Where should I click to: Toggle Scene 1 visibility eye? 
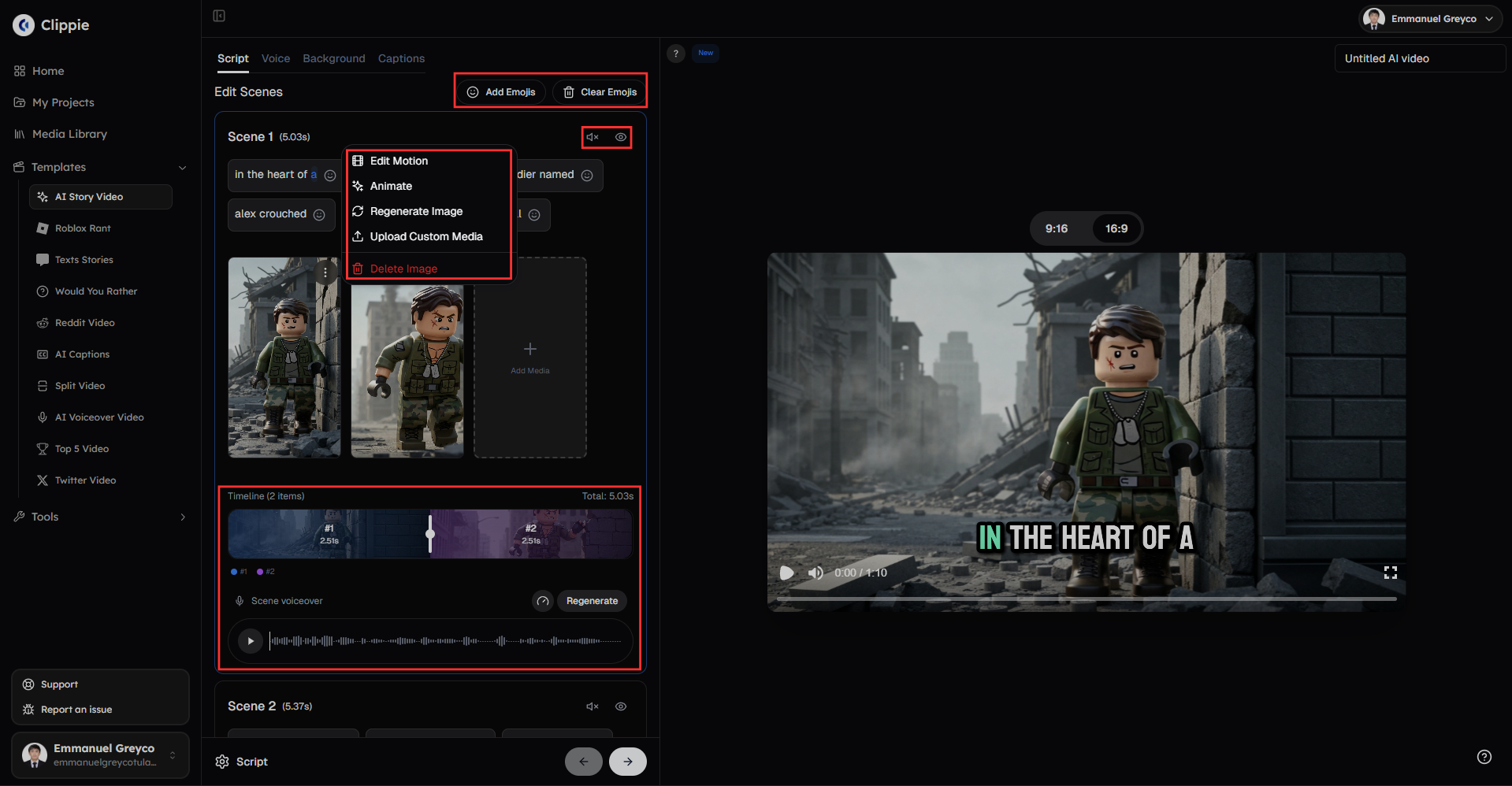[x=621, y=137]
